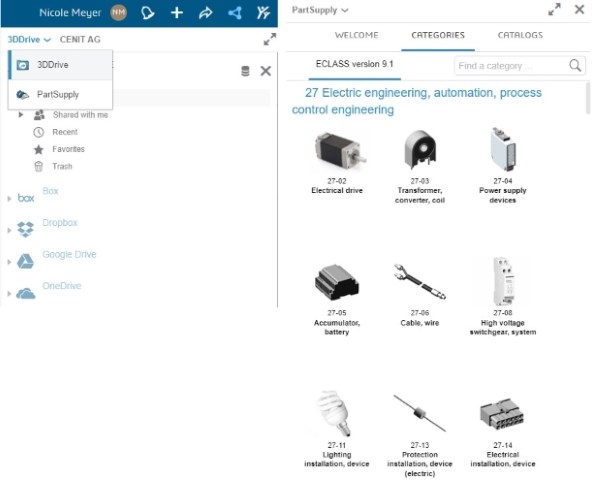Open the 27 Electric engineering category heading
The width and height of the screenshot is (600, 485).
click(417, 101)
